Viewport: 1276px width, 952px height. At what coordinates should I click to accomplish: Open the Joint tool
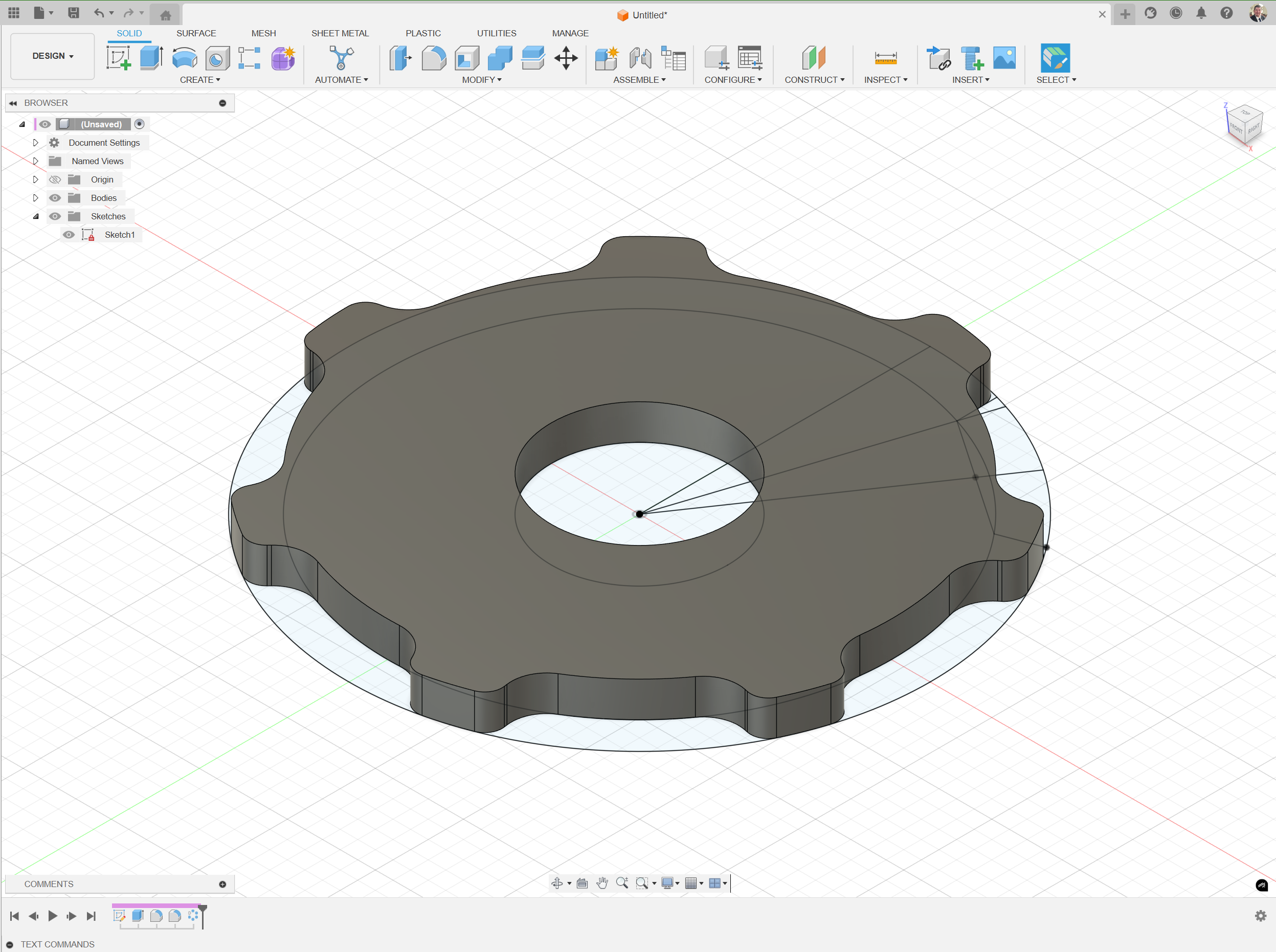(x=640, y=58)
